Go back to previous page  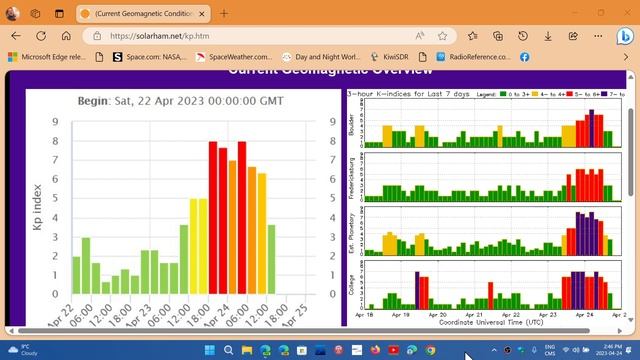[16, 36]
